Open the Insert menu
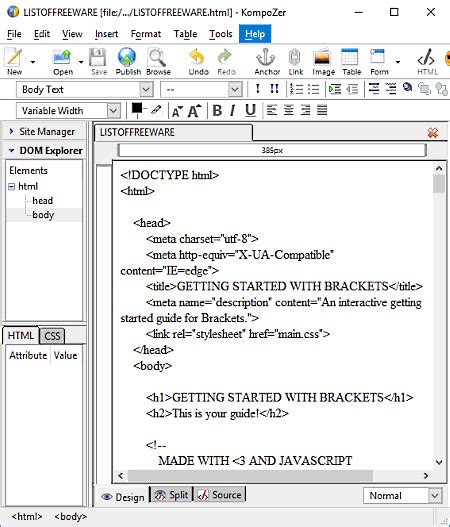The image size is (450, 527). [x=106, y=34]
